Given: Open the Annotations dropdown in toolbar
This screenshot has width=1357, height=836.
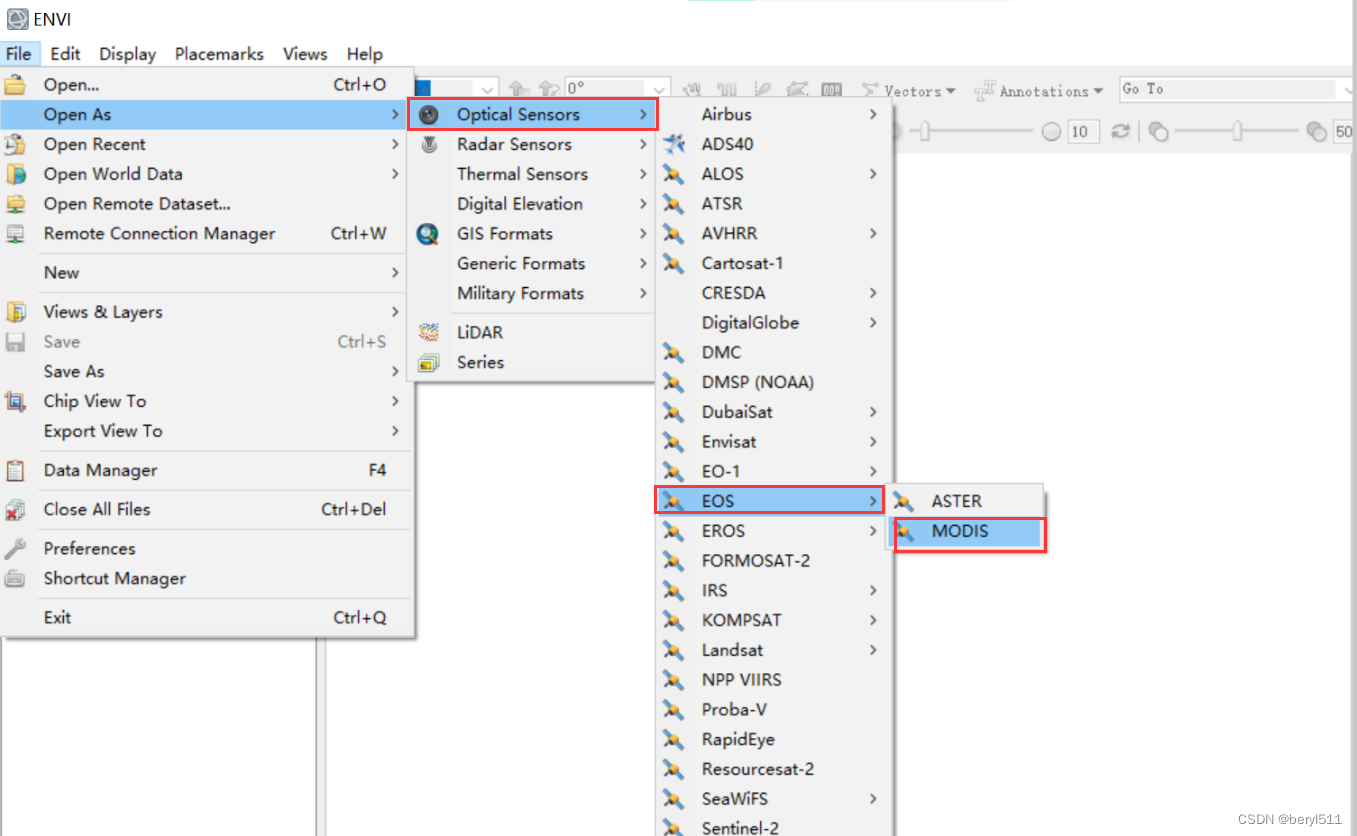Looking at the screenshot, I should (x=1039, y=91).
